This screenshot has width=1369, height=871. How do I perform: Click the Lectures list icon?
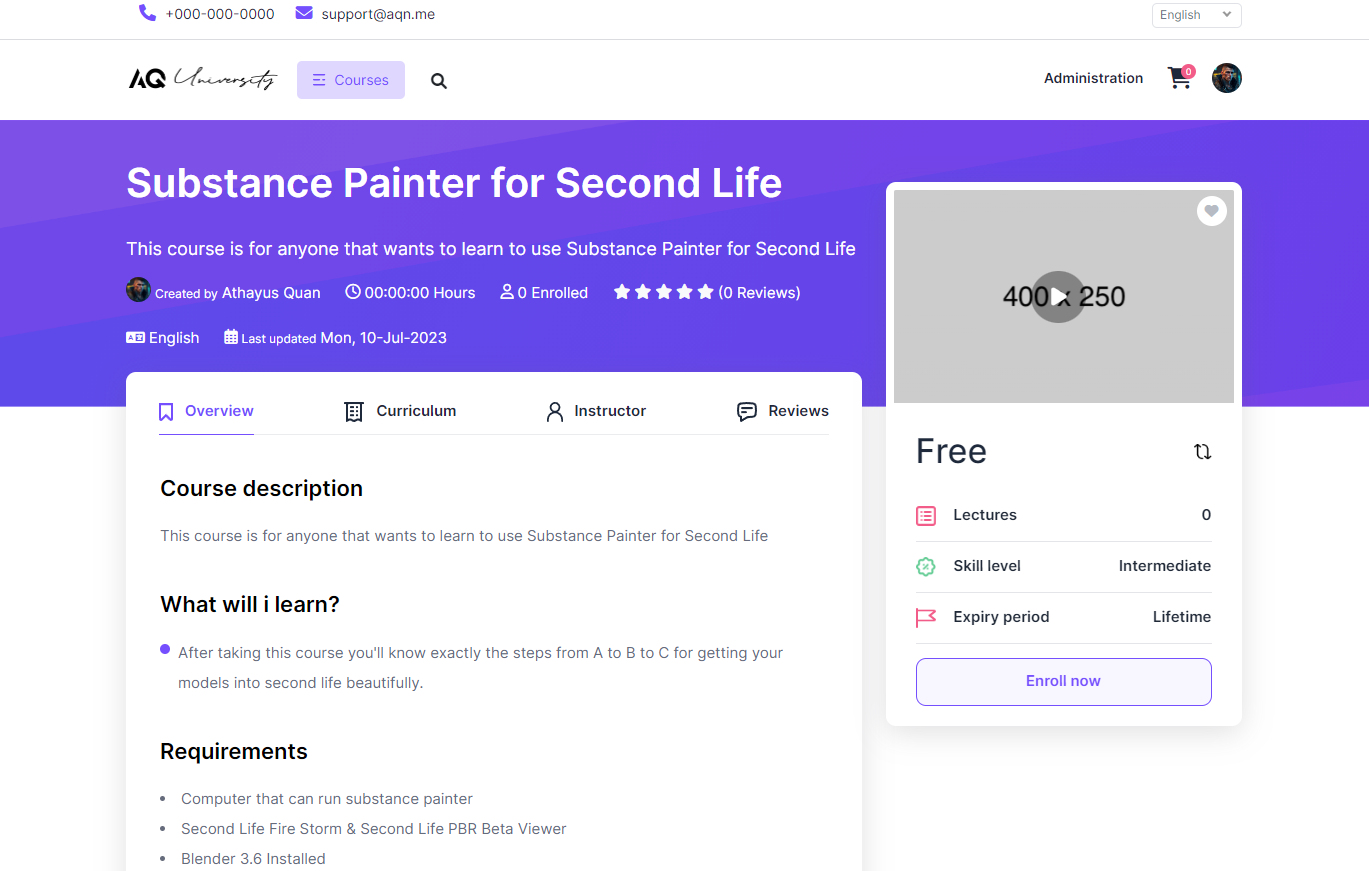(926, 516)
